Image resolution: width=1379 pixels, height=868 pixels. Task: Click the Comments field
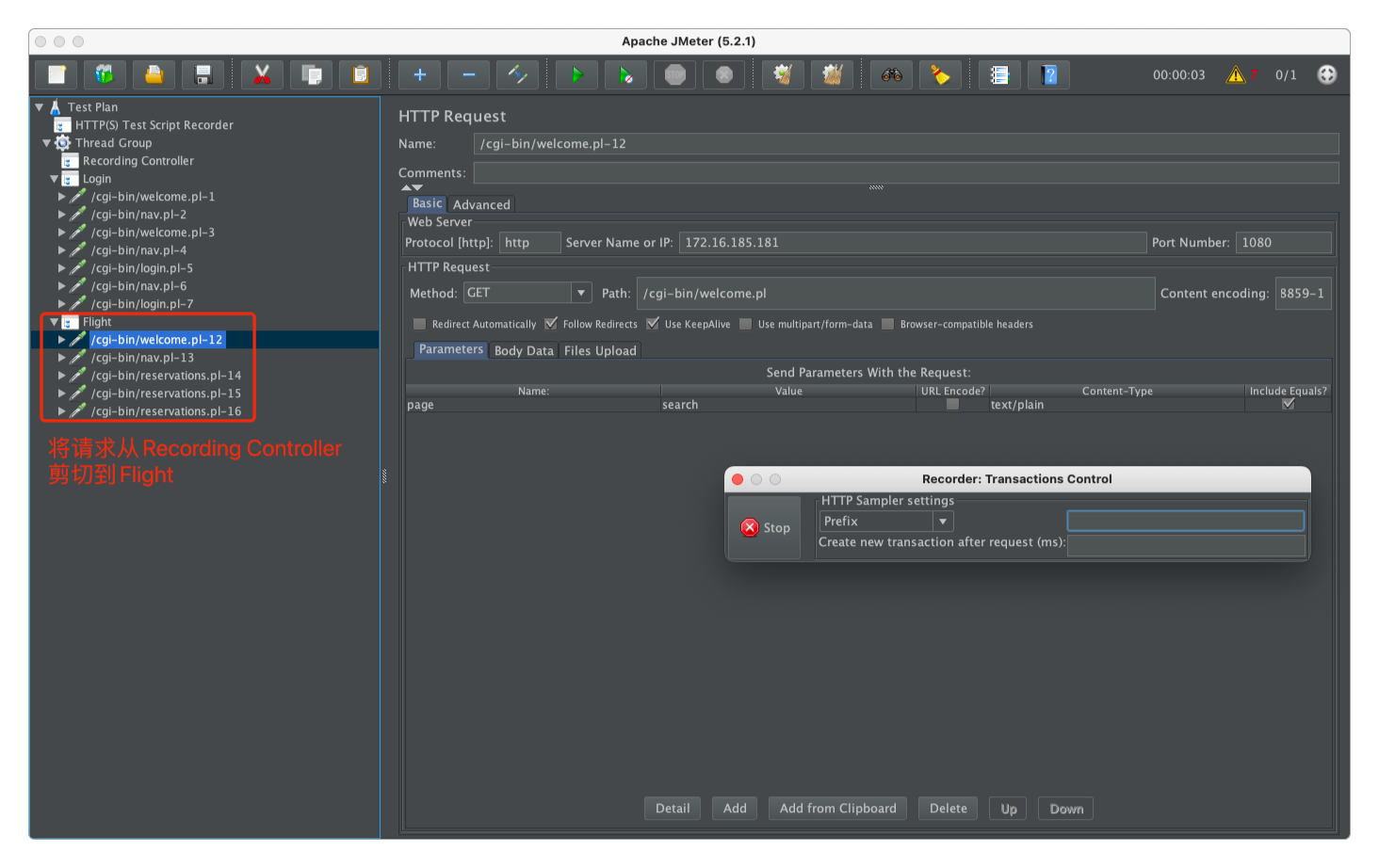coord(905,172)
